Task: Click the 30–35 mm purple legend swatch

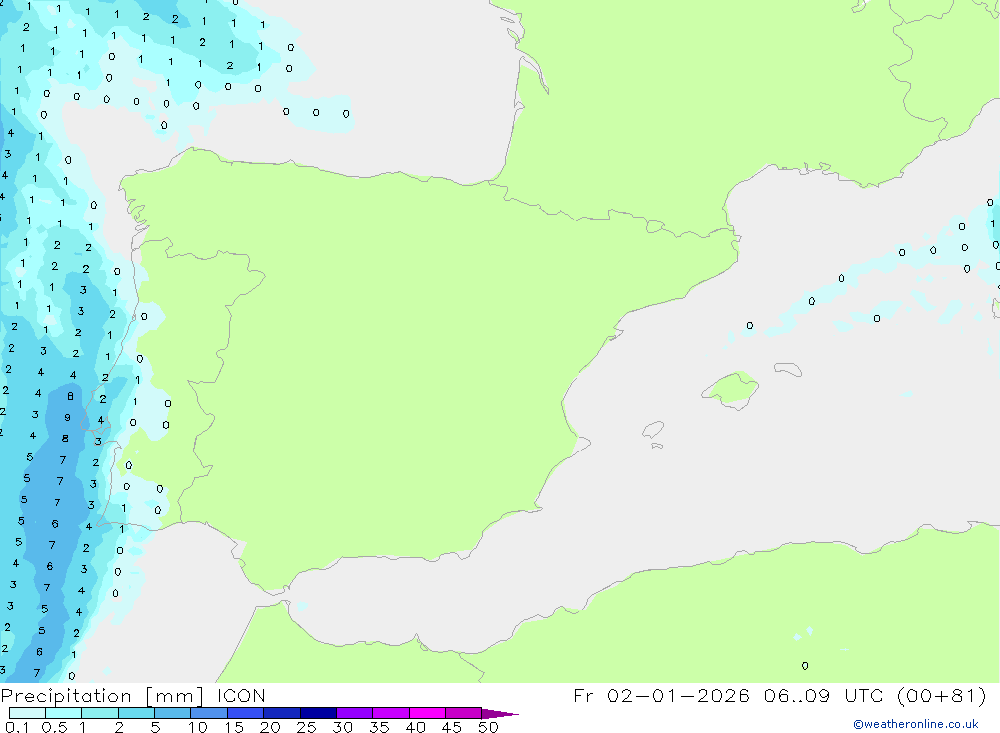Action: (355, 713)
